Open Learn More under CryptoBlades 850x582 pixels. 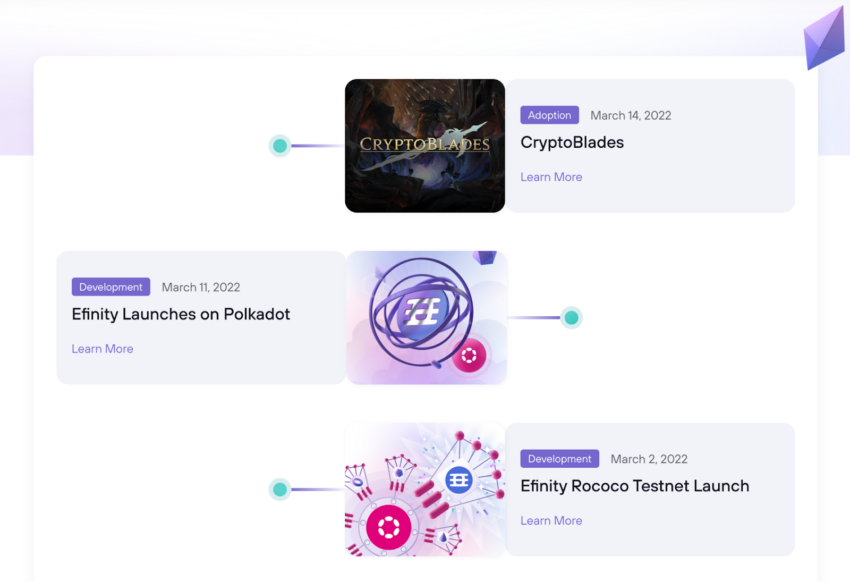click(551, 177)
